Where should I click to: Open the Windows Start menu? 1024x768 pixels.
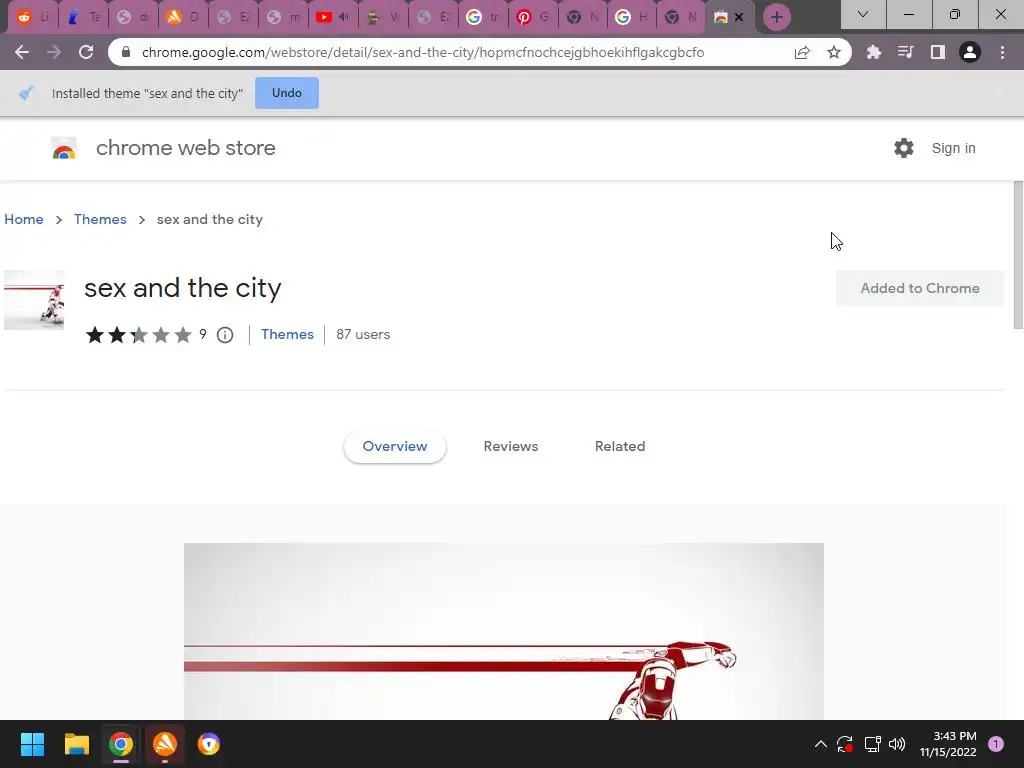click(32, 744)
